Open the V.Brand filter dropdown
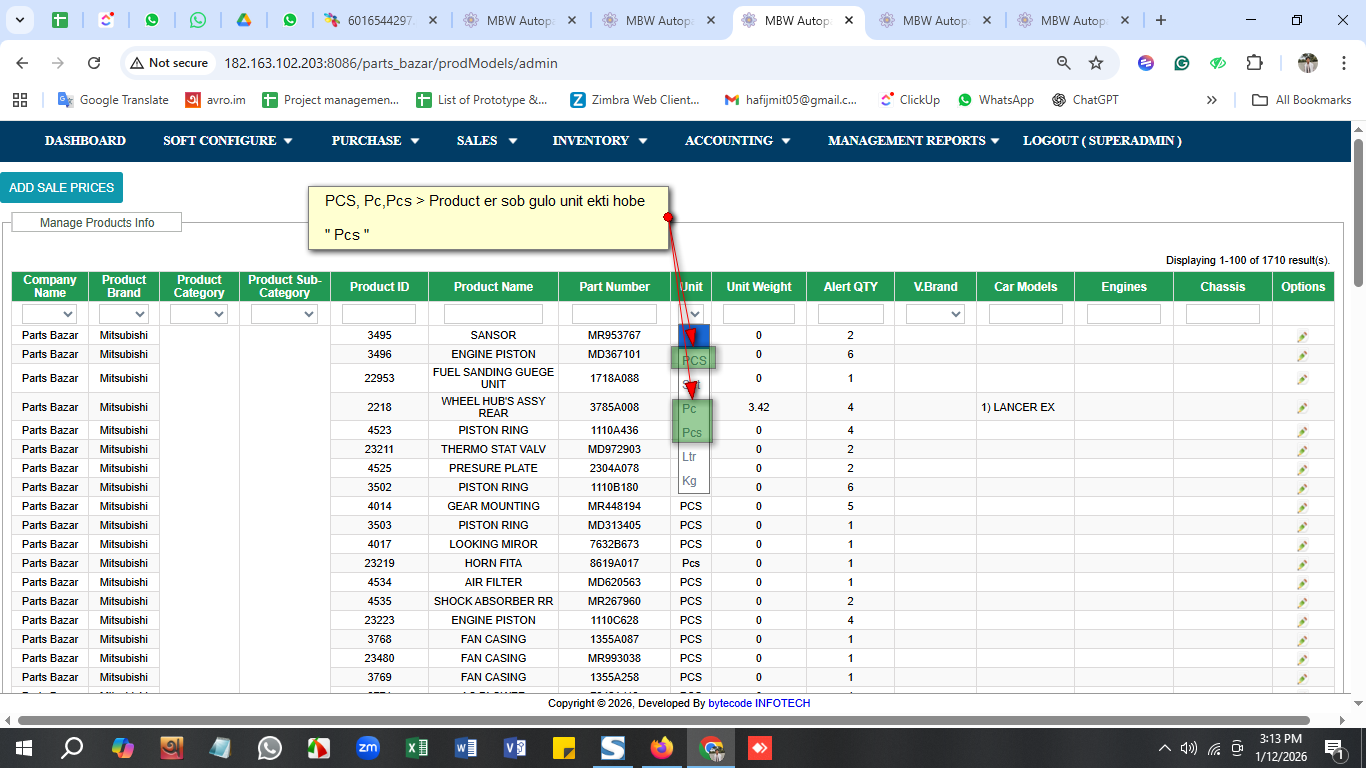This screenshot has width=1366, height=768. point(935,314)
